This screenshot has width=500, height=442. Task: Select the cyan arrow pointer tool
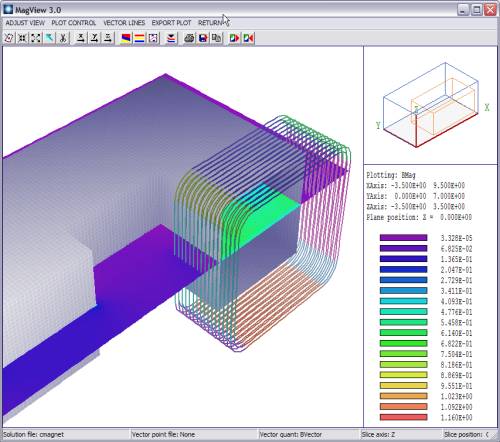pos(49,38)
